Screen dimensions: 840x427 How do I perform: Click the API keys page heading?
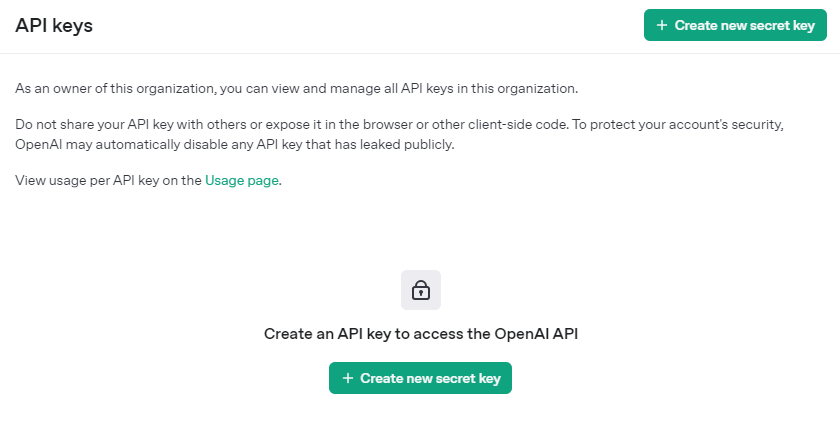point(54,25)
